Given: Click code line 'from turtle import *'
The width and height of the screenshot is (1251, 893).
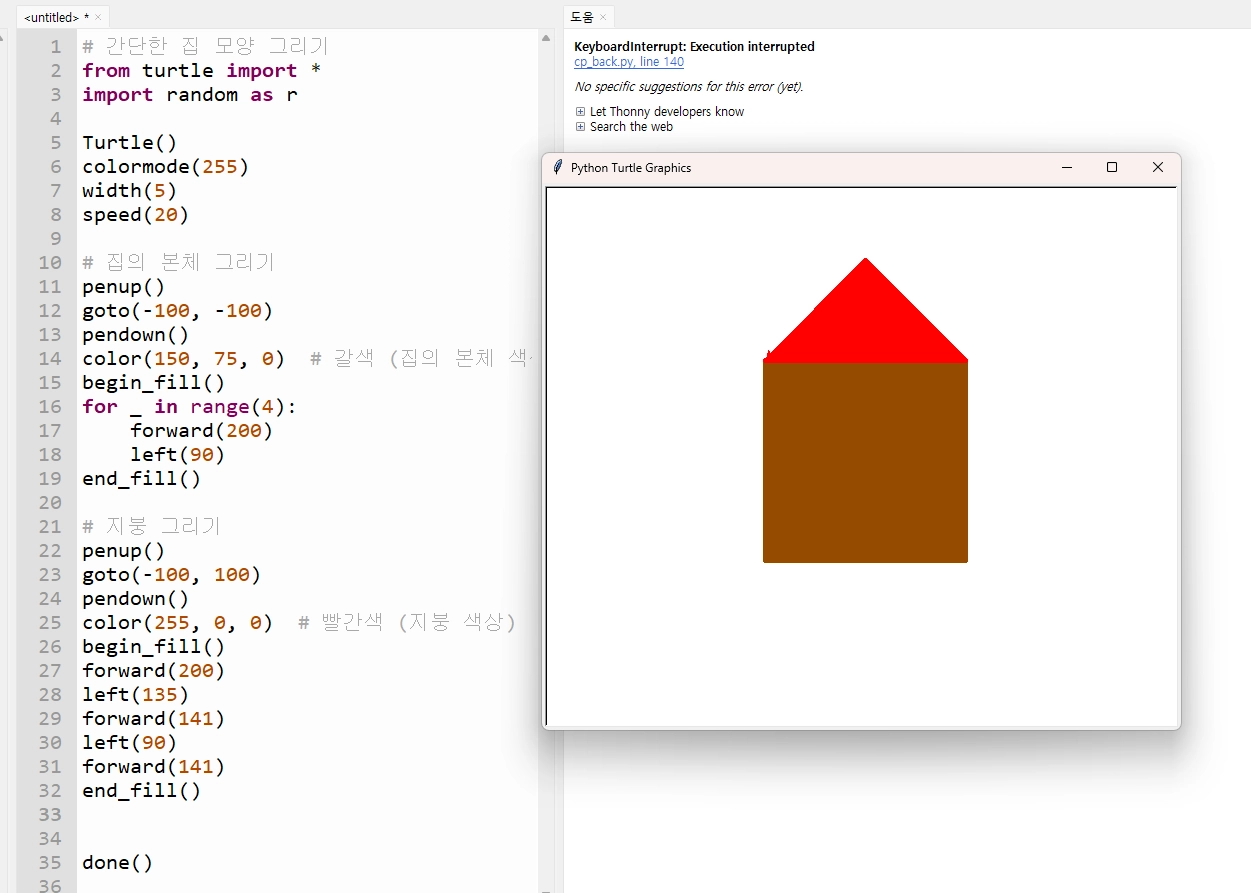Looking at the screenshot, I should click(x=203, y=71).
